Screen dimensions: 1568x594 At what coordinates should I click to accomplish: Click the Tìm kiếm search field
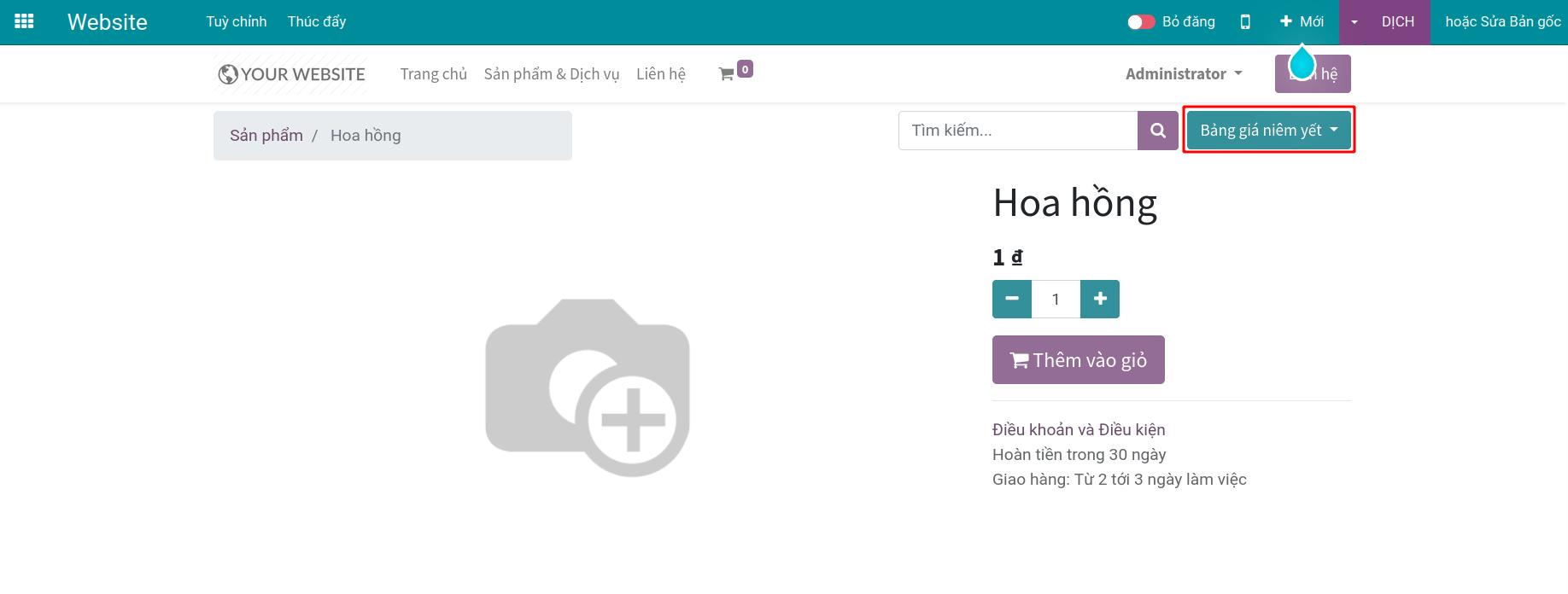click(x=1017, y=131)
